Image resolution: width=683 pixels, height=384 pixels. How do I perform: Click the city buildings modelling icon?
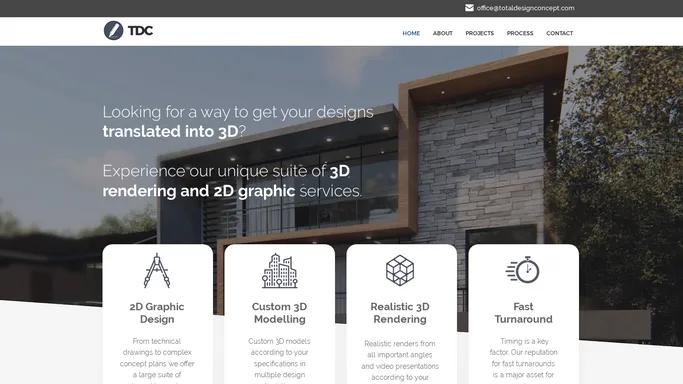point(280,271)
